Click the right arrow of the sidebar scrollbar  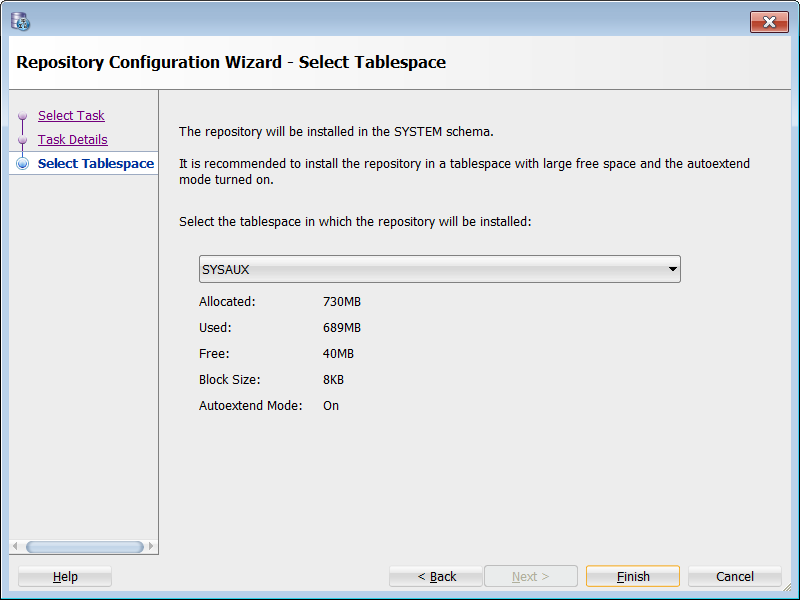152,547
